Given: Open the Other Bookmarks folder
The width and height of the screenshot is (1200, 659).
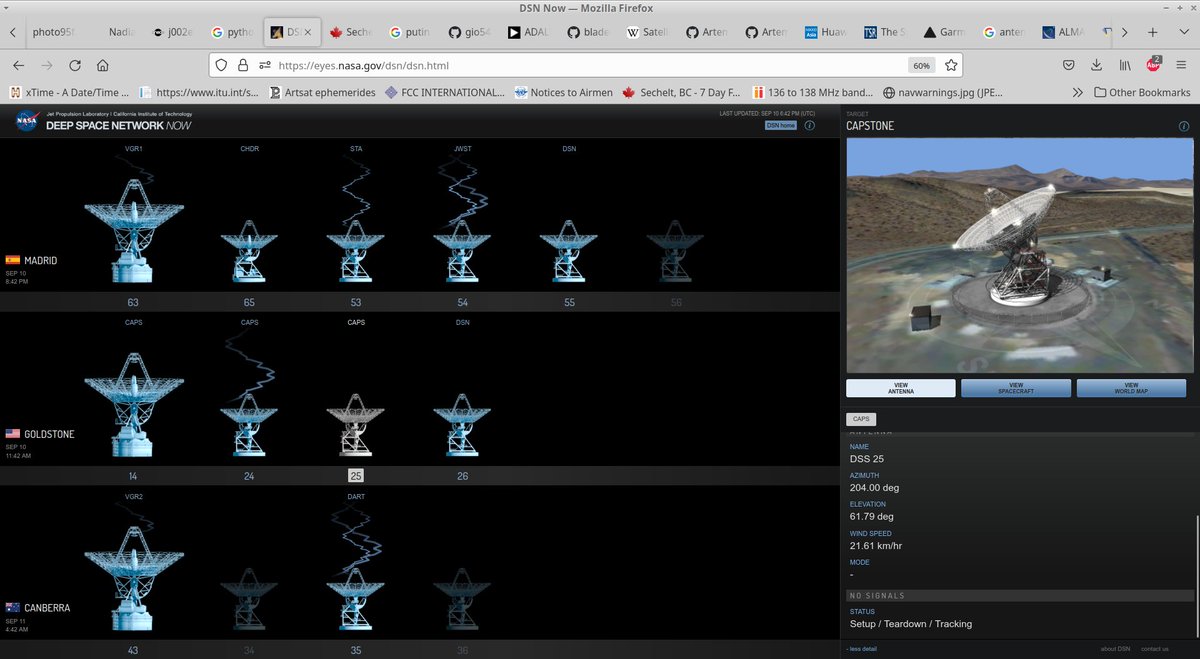Looking at the screenshot, I should [1142, 92].
